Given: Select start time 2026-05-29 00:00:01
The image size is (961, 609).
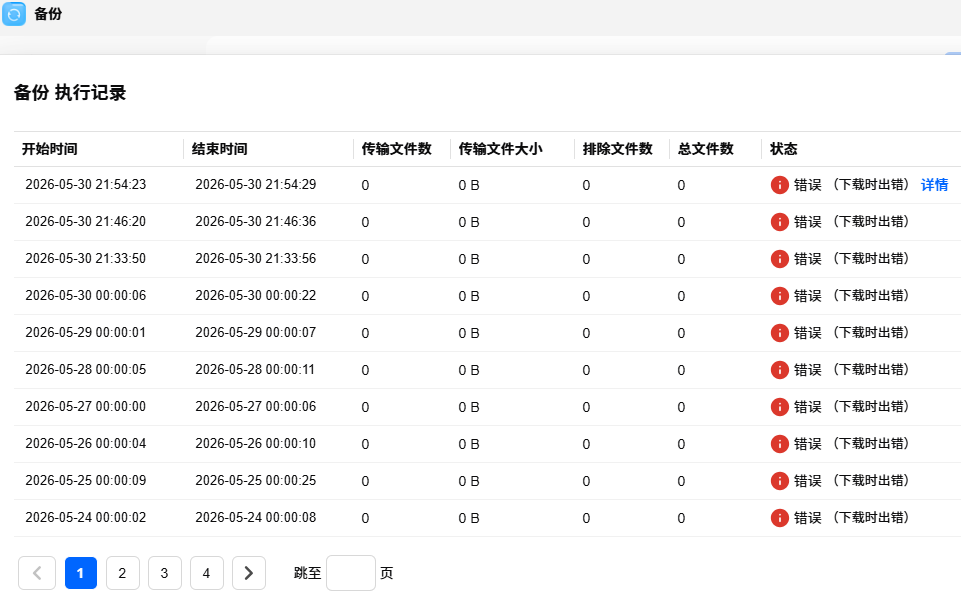Looking at the screenshot, I should (x=86, y=333).
